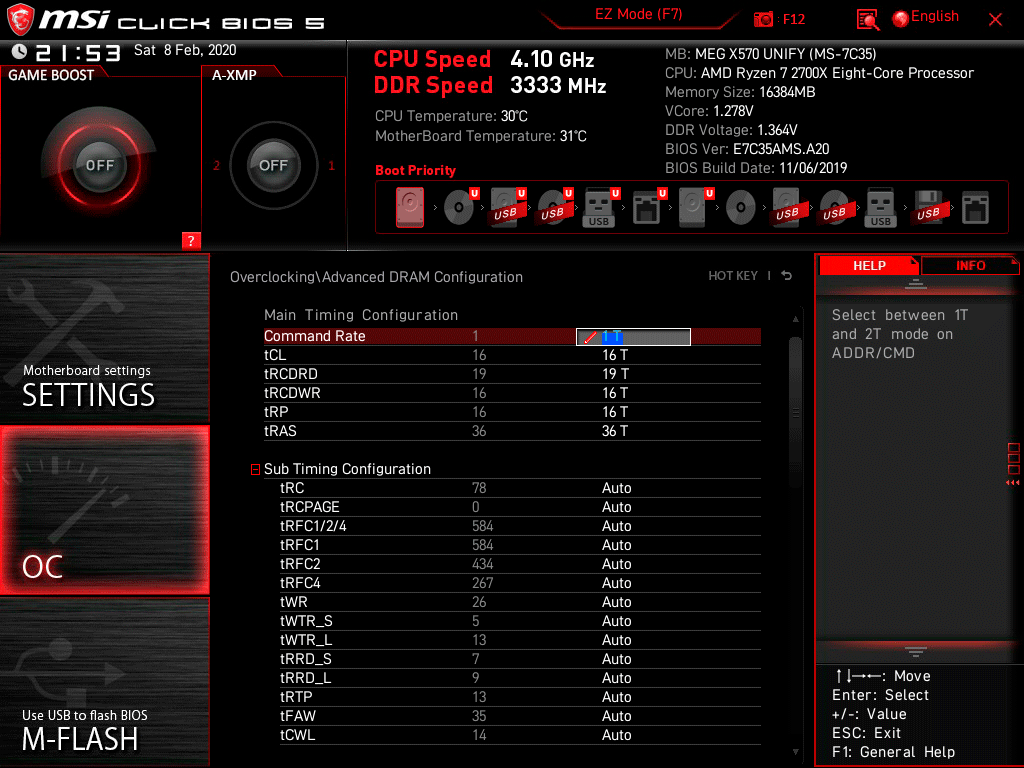Select the tRFC2 Auto value
This screenshot has width=1024, height=768.
(x=616, y=564)
